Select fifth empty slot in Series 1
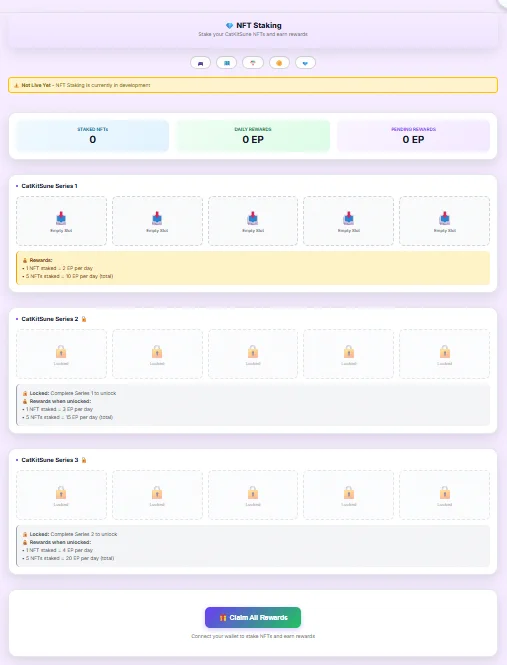Image resolution: width=507 pixels, height=665 pixels. pyautogui.click(x=444, y=221)
